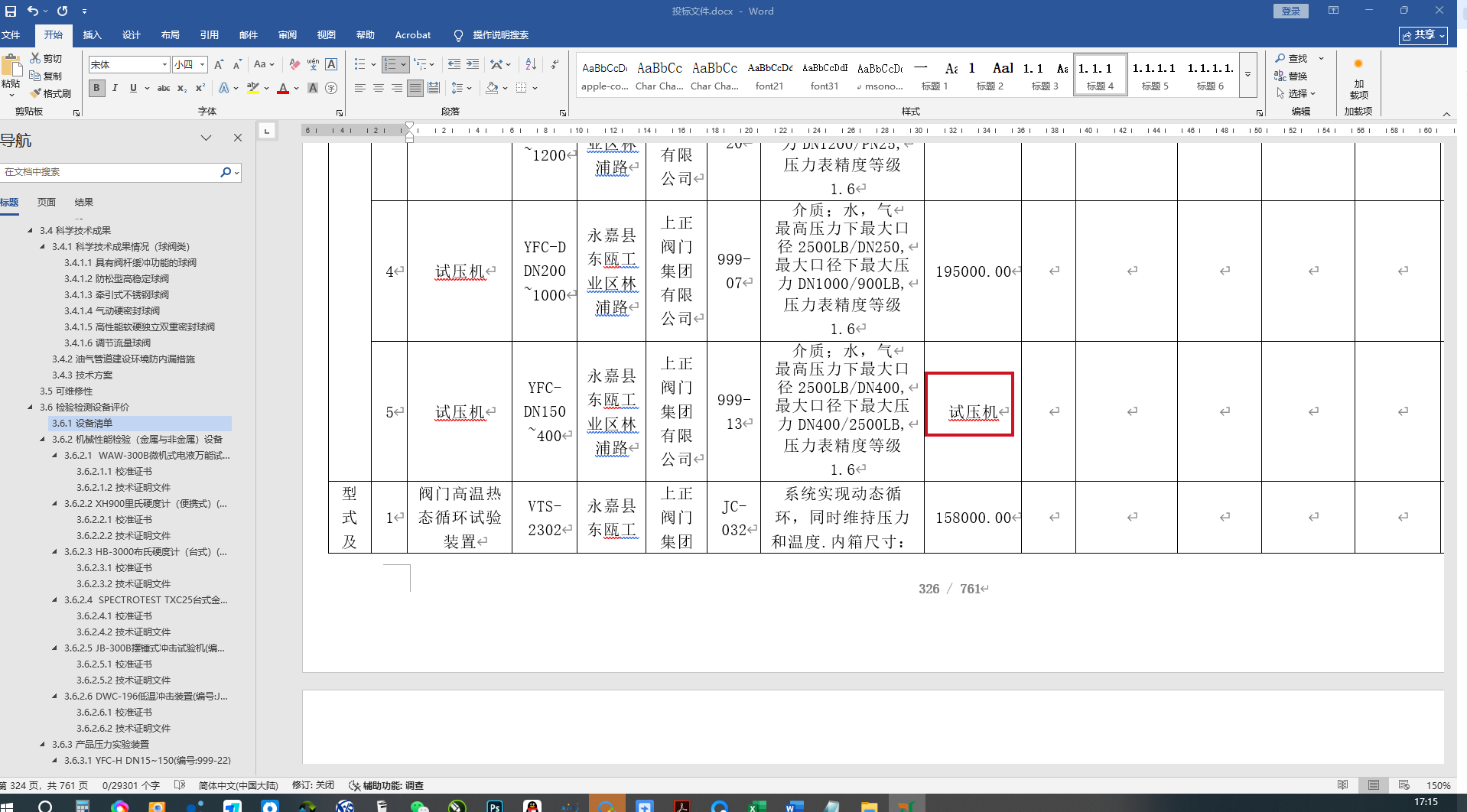
Task: Undo the last action
Action: point(33,11)
